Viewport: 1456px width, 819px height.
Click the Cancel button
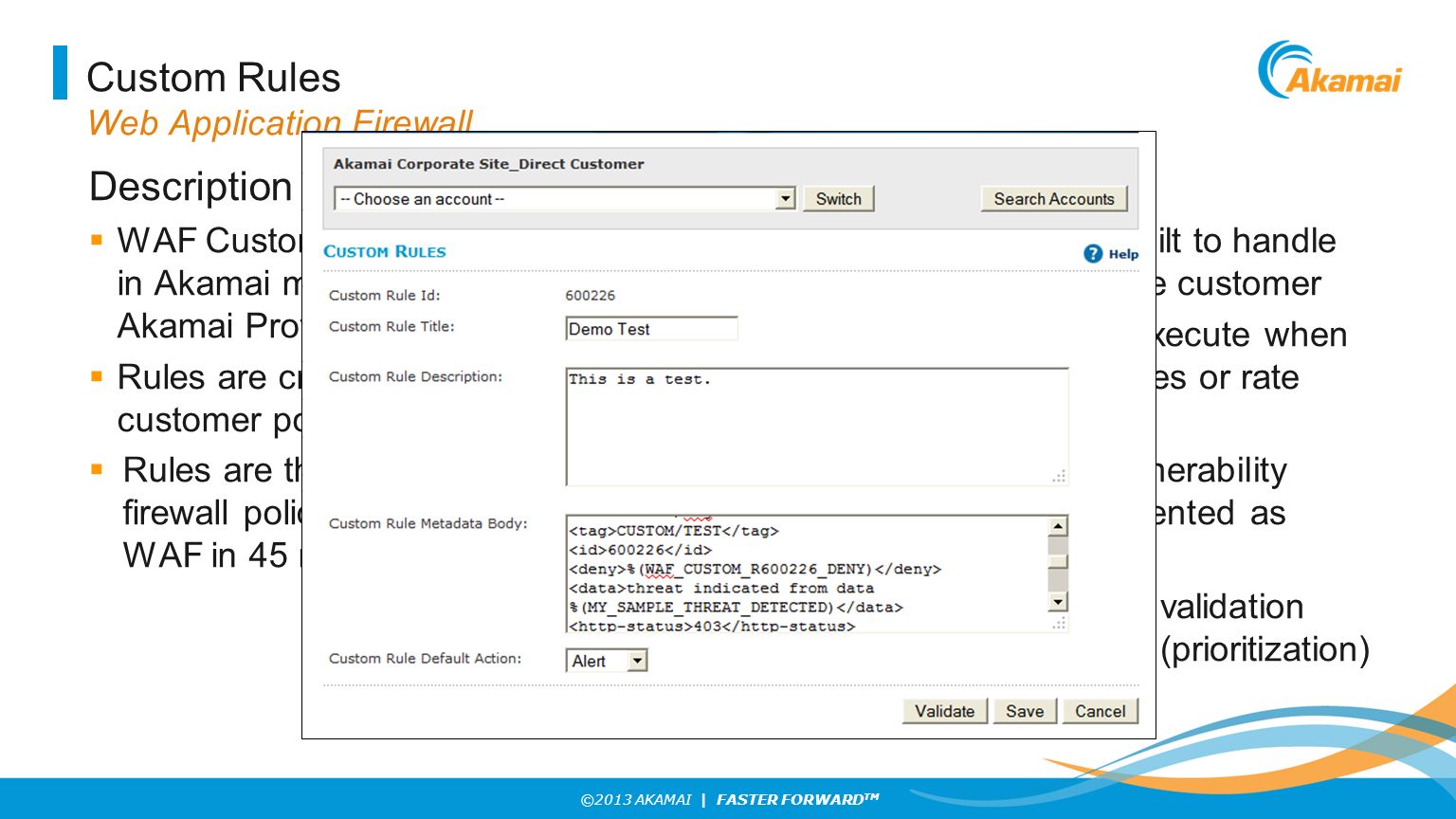1100,711
